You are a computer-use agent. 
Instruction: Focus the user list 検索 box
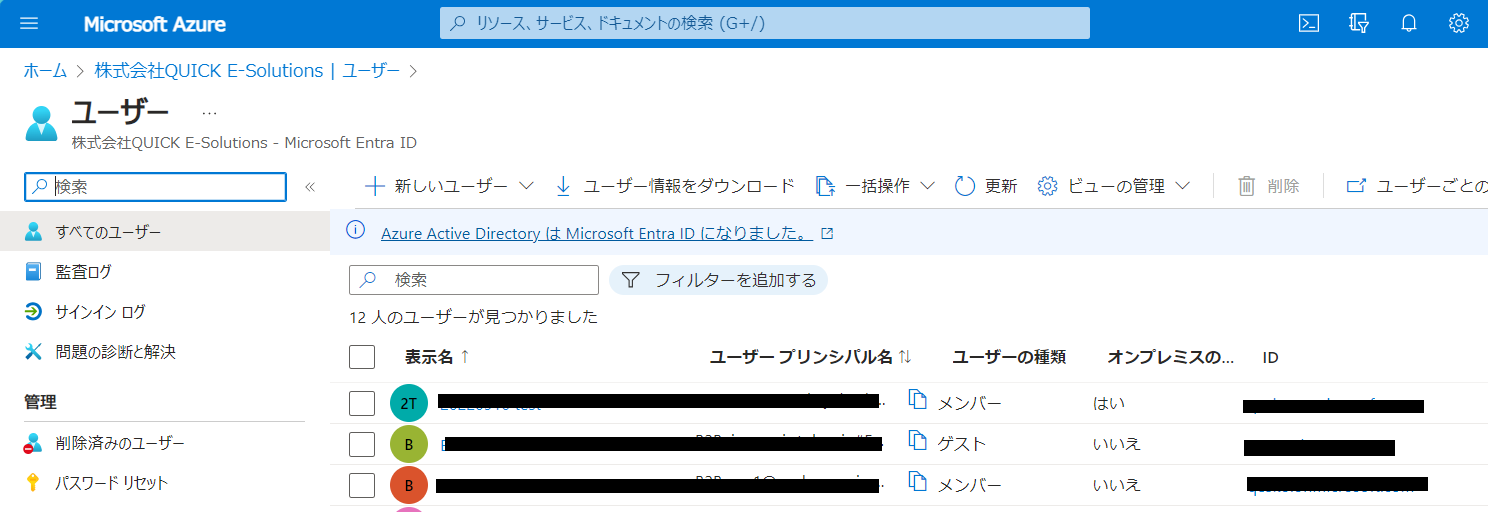pos(474,280)
